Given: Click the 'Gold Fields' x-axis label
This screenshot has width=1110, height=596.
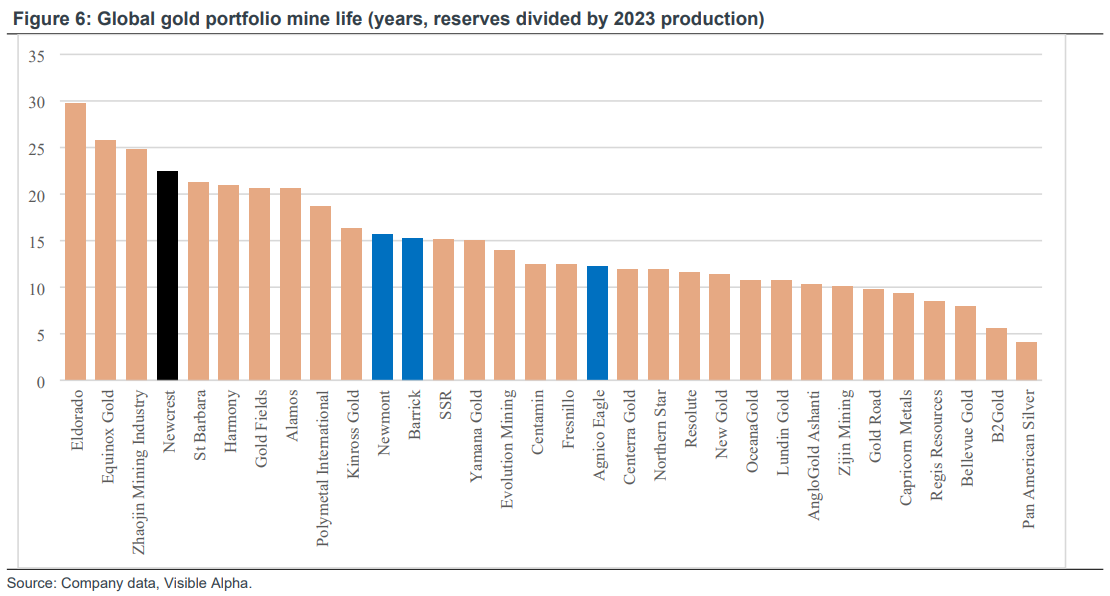Looking at the screenshot, I should pyautogui.click(x=261, y=428).
